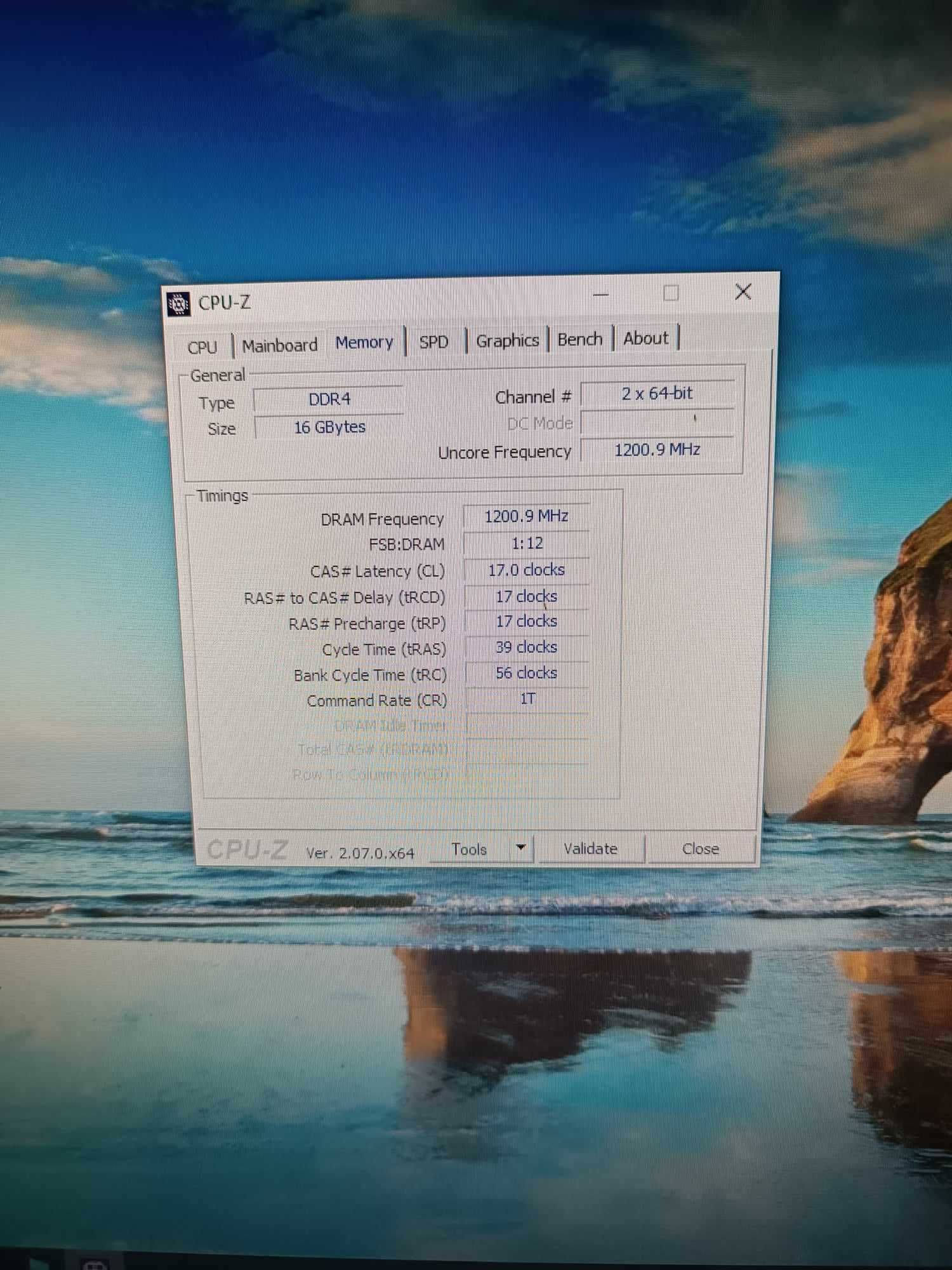Click the tRP 17 clocks value
Screen dimensions: 952x1270
[x=527, y=622]
